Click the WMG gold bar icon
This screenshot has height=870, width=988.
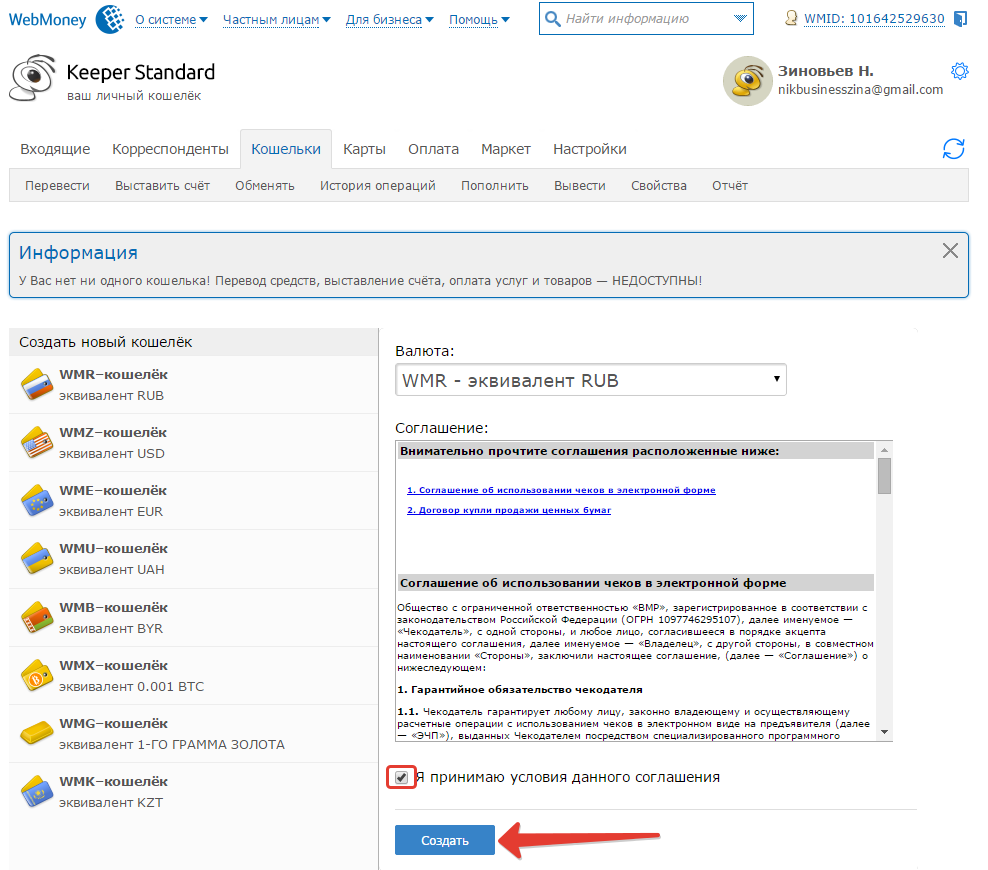37,733
